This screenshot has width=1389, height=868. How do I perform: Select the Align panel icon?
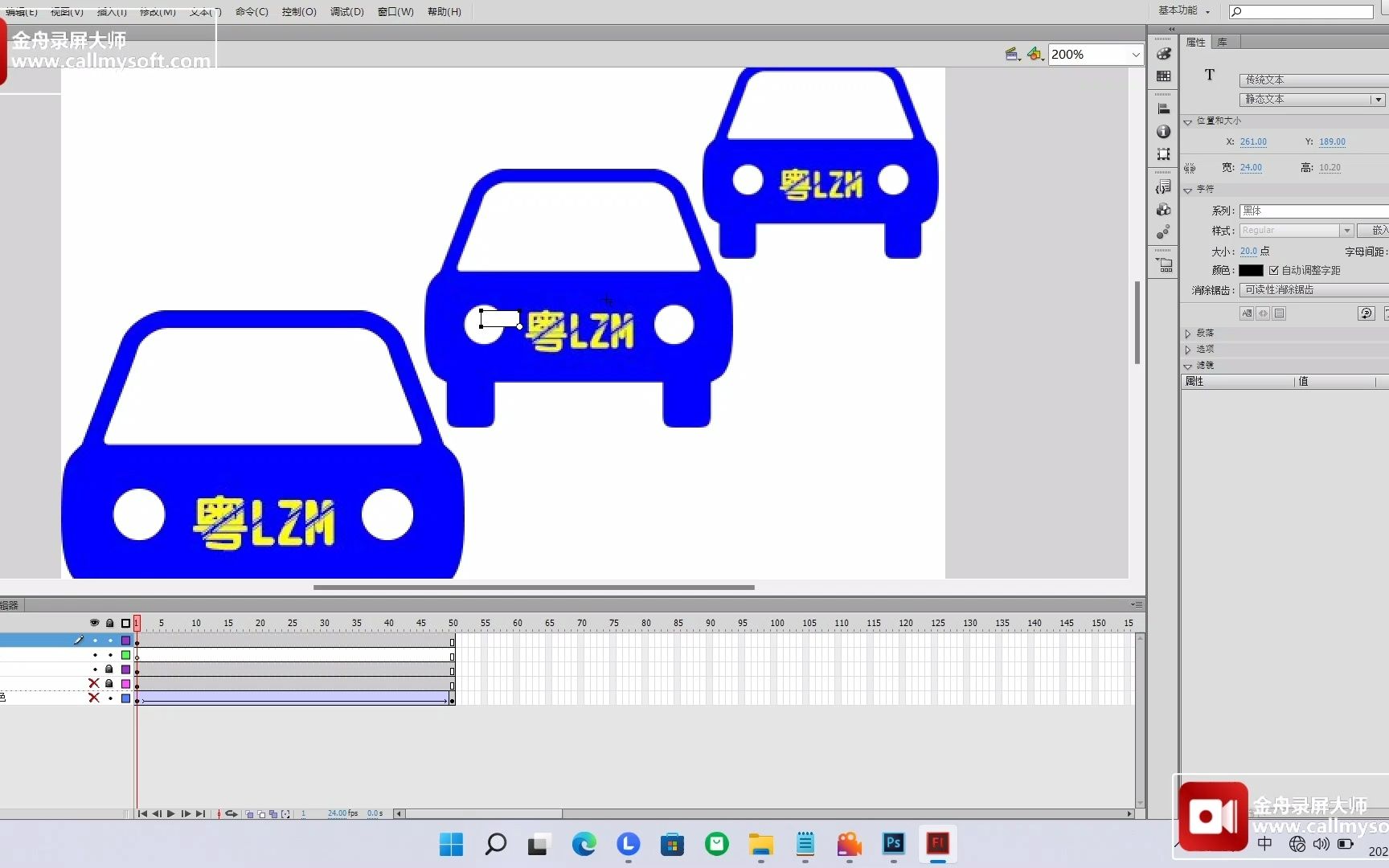1163,107
